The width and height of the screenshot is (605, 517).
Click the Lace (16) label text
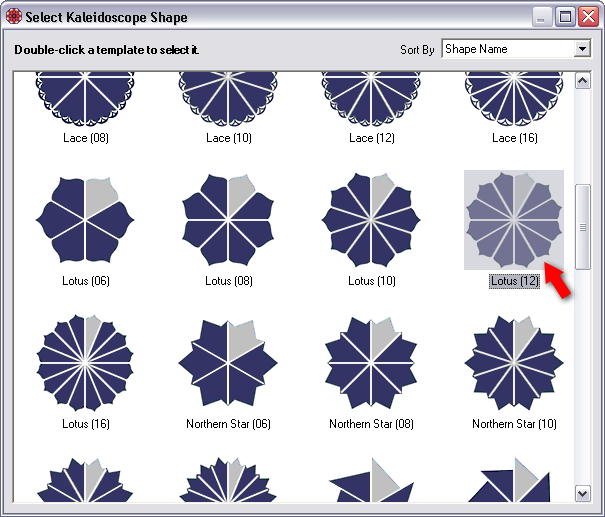pos(515,138)
